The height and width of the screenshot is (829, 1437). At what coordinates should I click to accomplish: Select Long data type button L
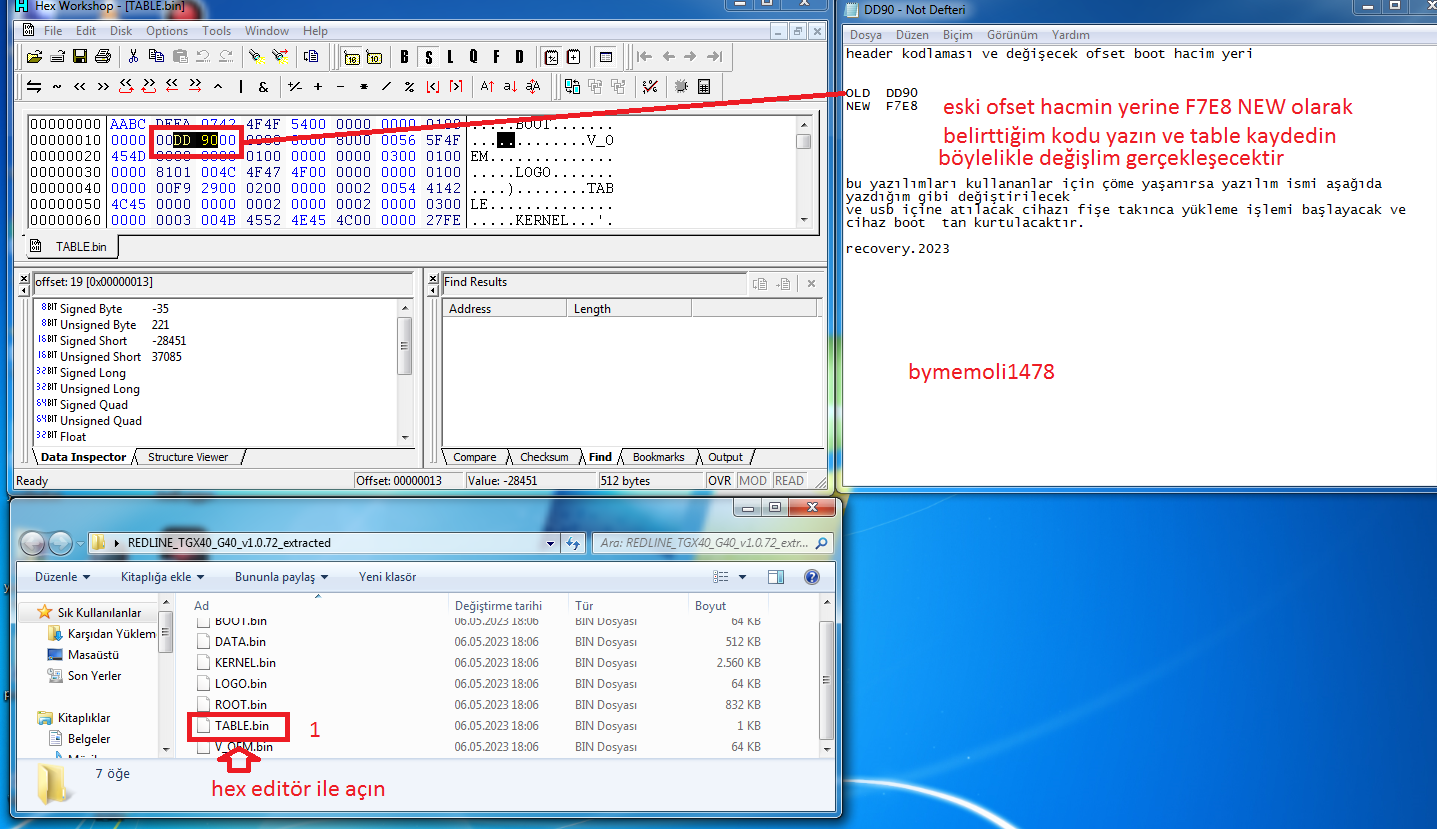coord(451,56)
